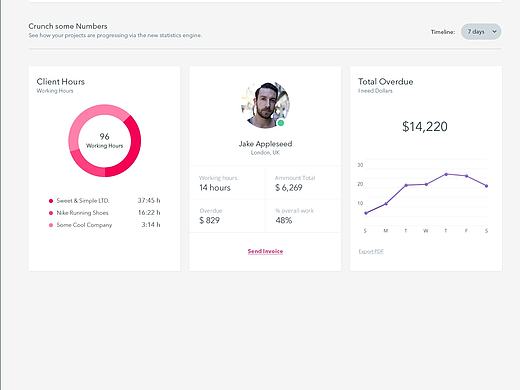Click the Export PDF link
Screen dimensions: 520x390
coord(371,252)
